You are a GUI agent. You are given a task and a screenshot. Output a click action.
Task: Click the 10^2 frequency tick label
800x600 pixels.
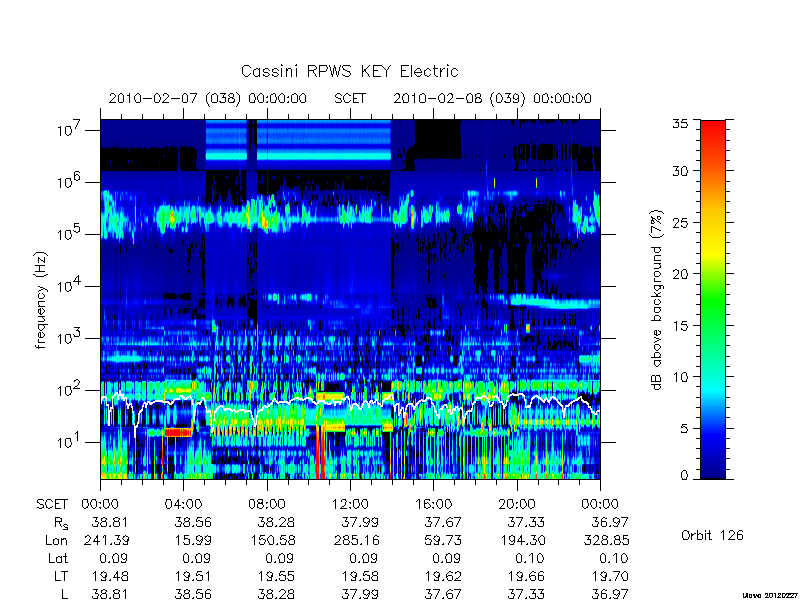70,390
